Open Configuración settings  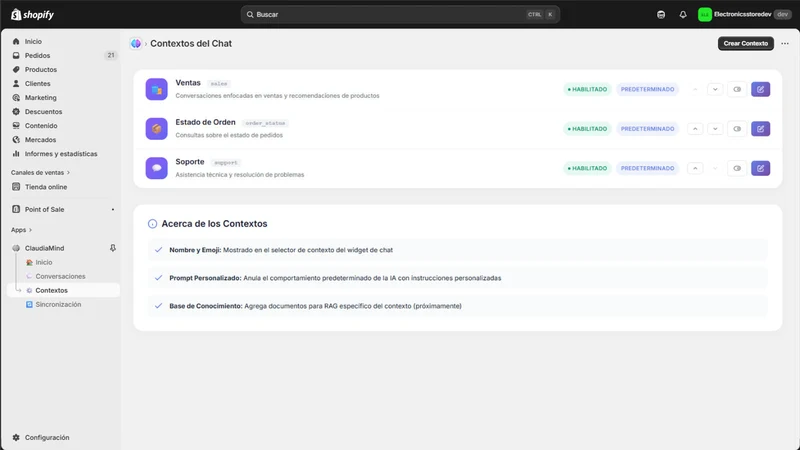click(47, 437)
